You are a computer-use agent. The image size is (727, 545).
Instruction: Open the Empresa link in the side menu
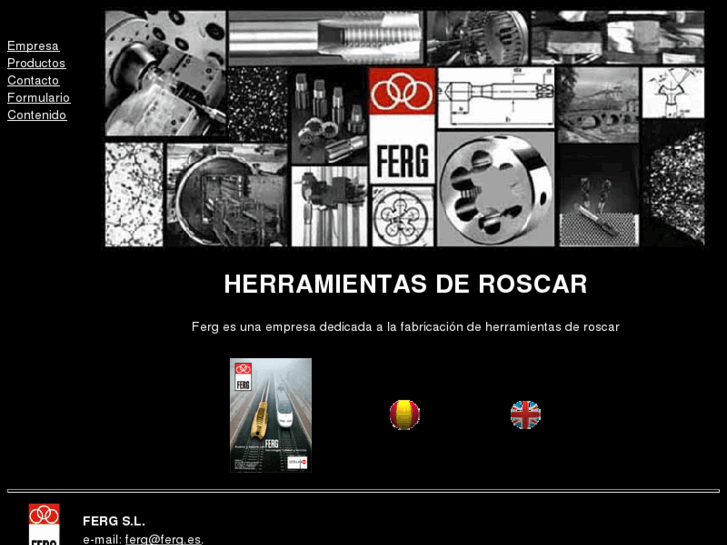(33, 46)
